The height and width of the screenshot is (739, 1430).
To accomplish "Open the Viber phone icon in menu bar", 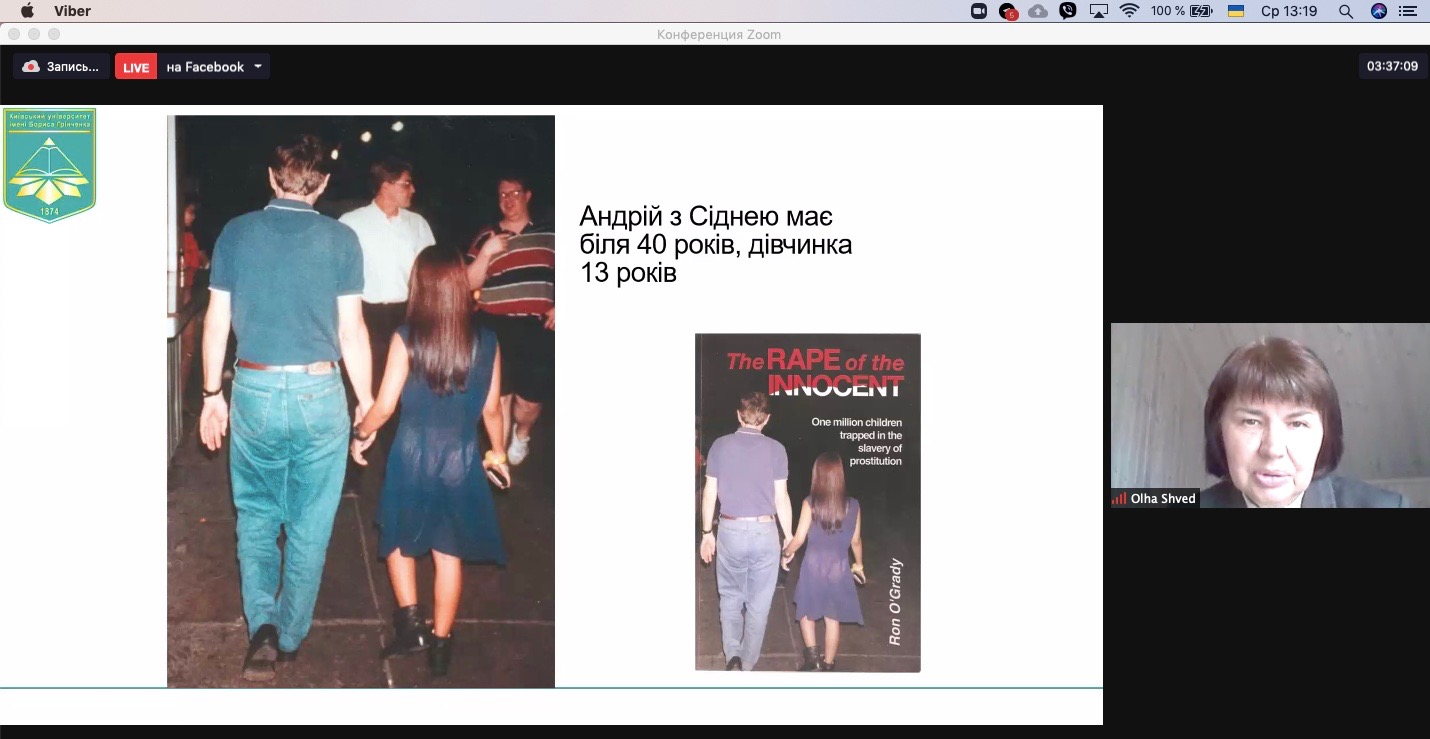I will pos(1068,11).
